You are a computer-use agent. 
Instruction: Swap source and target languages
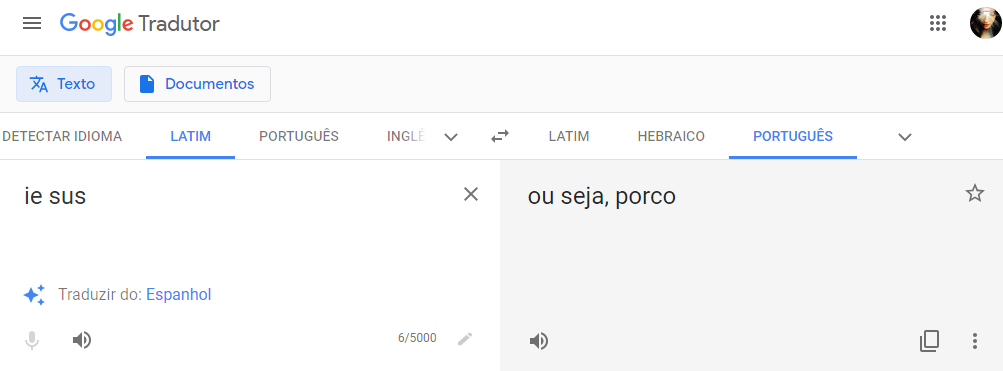[x=500, y=136]
